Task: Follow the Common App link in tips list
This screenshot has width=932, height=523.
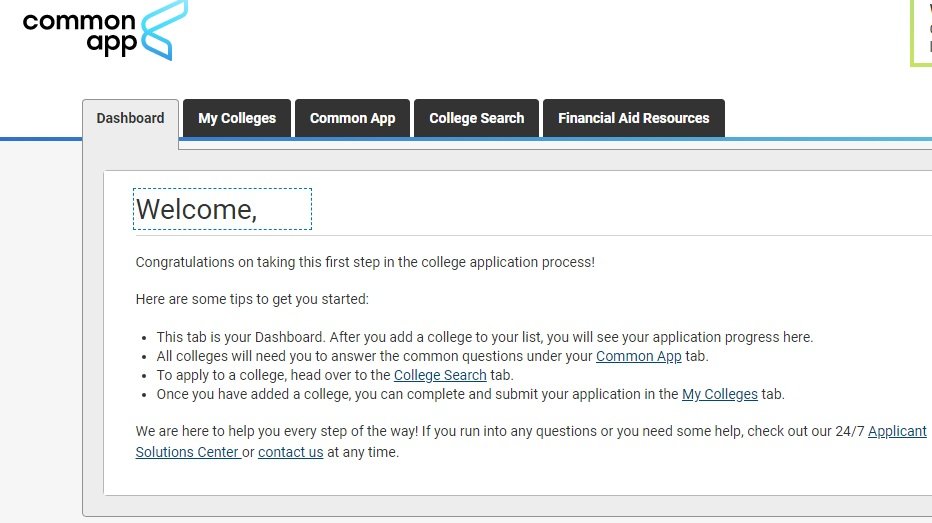Action: [638, 356]
